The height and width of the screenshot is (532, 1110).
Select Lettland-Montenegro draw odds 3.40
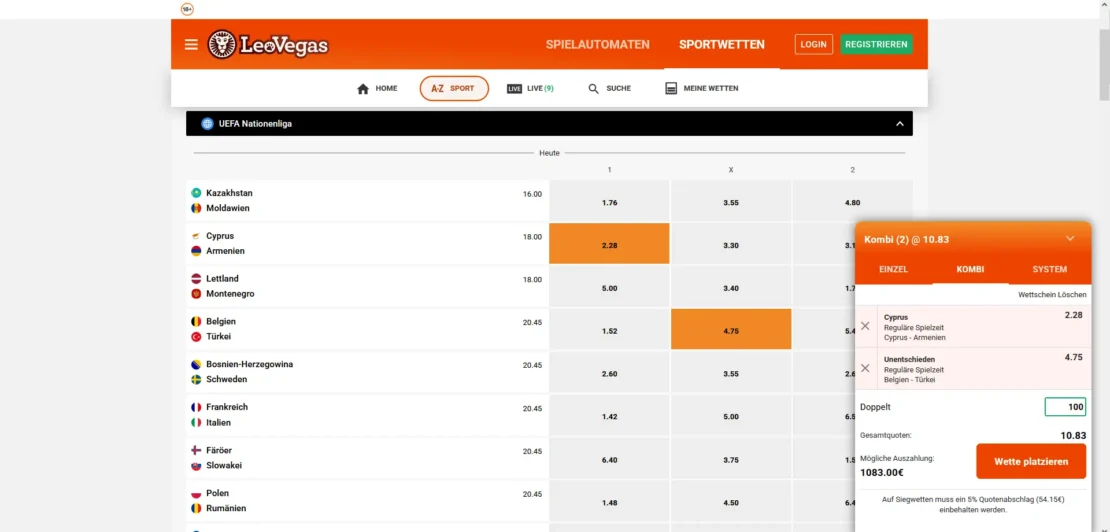[x=731, y=287]
